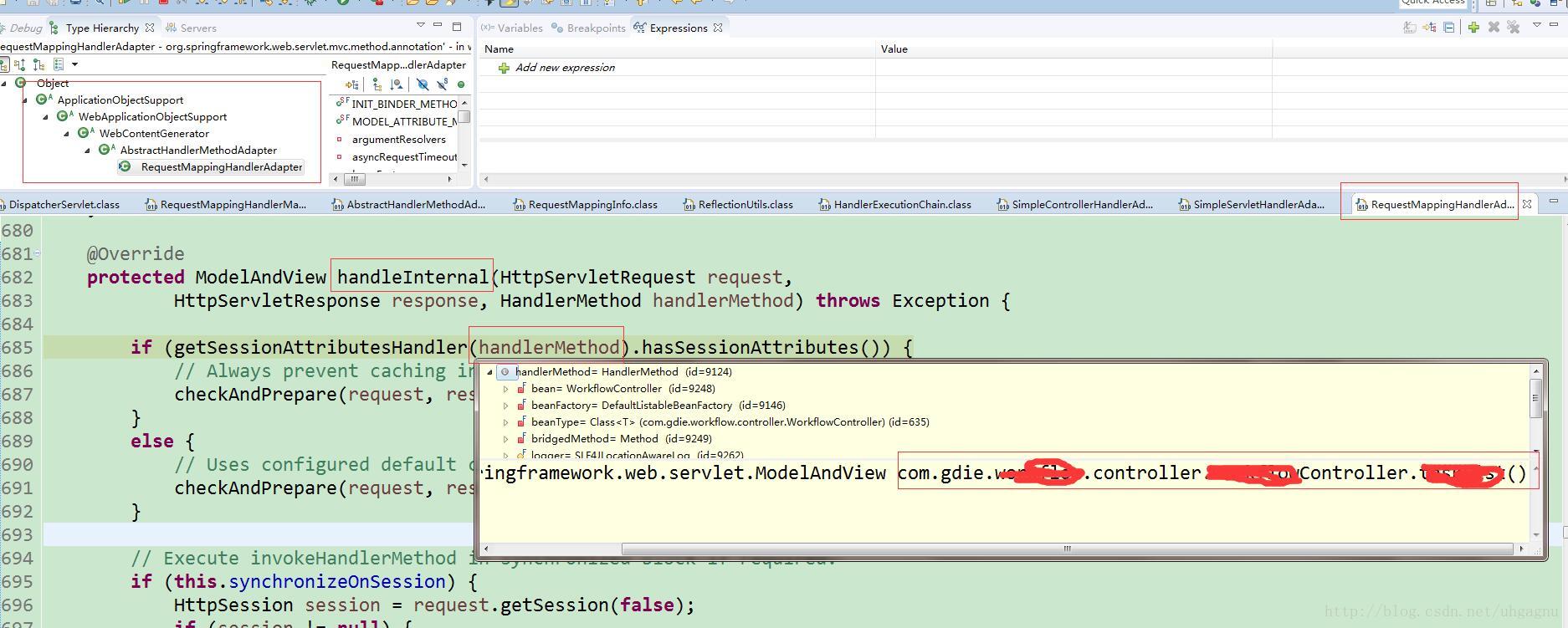Open the Open Perspective button
The width and height of the screenshot is (1568, 628).
click(1491, 3)
